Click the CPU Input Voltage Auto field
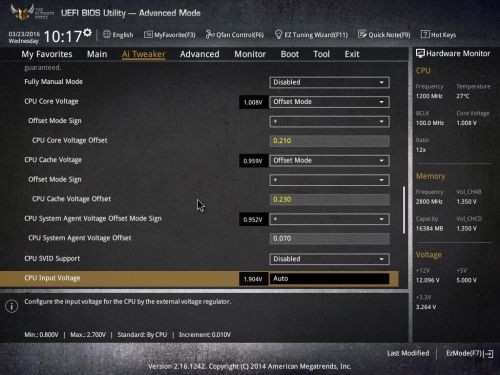Screen dimensions: 500x375 click(329, 279)
